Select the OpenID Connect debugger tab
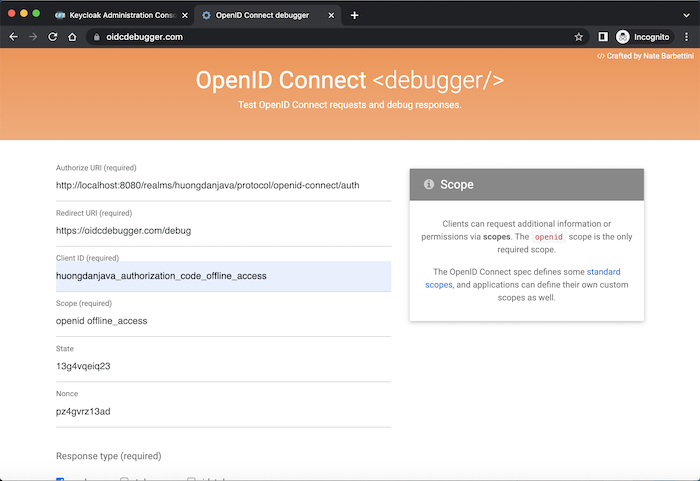This screenshot has width=700, height=481. click(268, 15)
